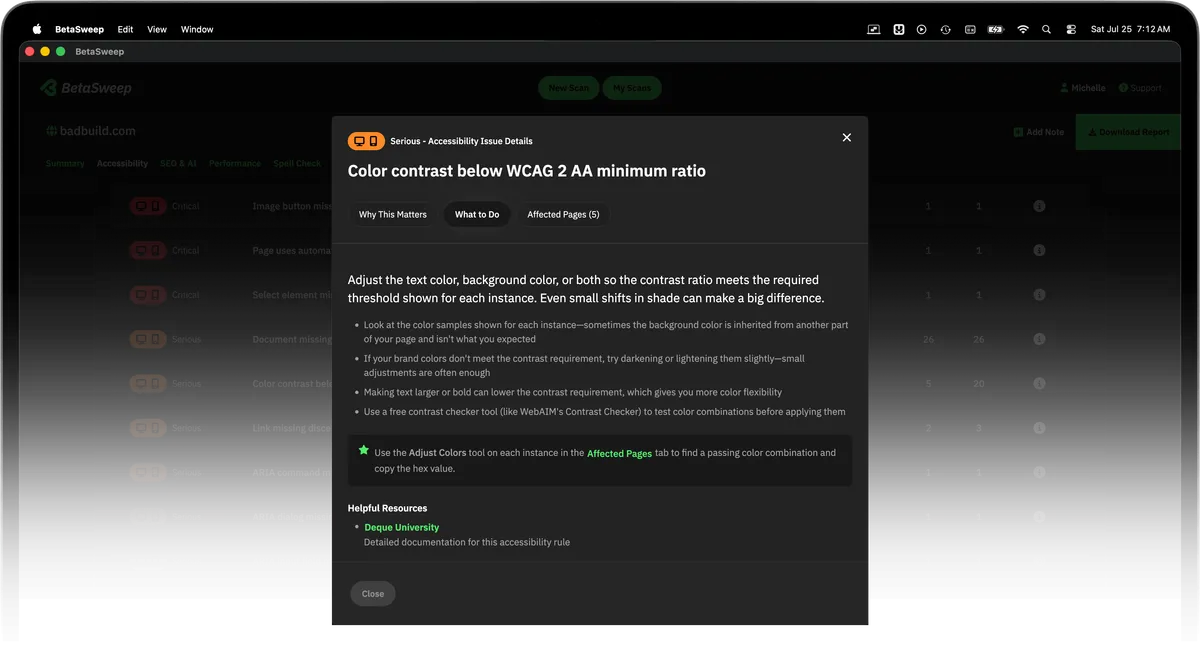Click the globe icon beside badbuild.com
1200x665 pixels.
coord(50,131)
